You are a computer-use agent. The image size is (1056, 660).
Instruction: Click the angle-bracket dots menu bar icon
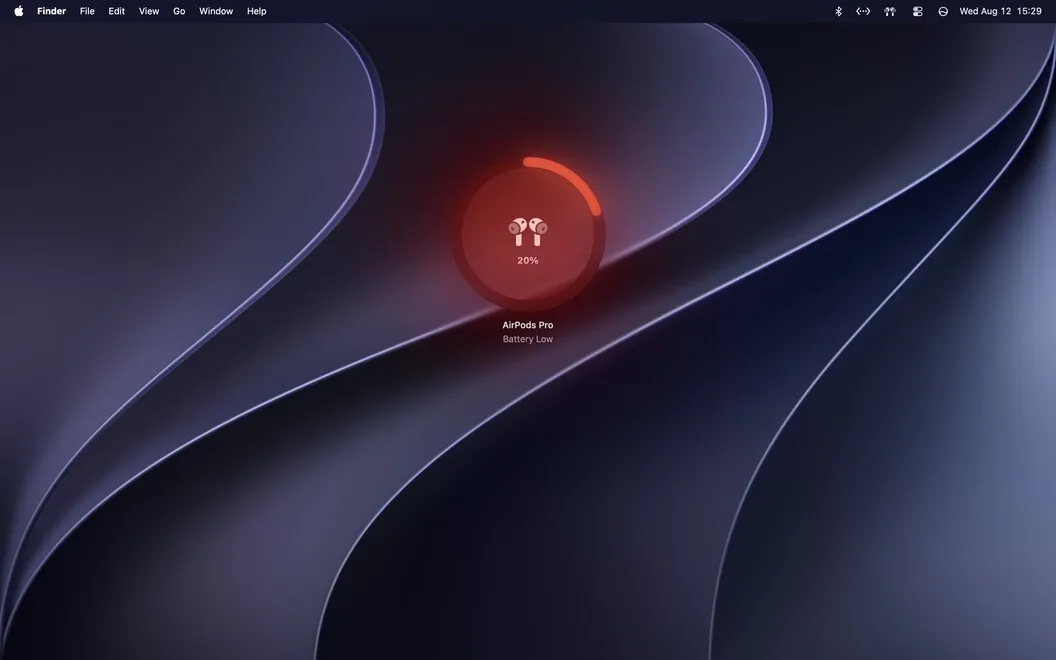tap(863, 11)
